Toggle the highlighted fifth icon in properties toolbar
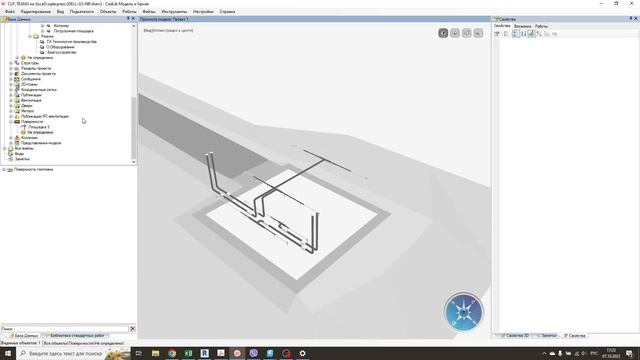Image resolution: width=640 pixels, height=360 pixels. tap(531, 34)
